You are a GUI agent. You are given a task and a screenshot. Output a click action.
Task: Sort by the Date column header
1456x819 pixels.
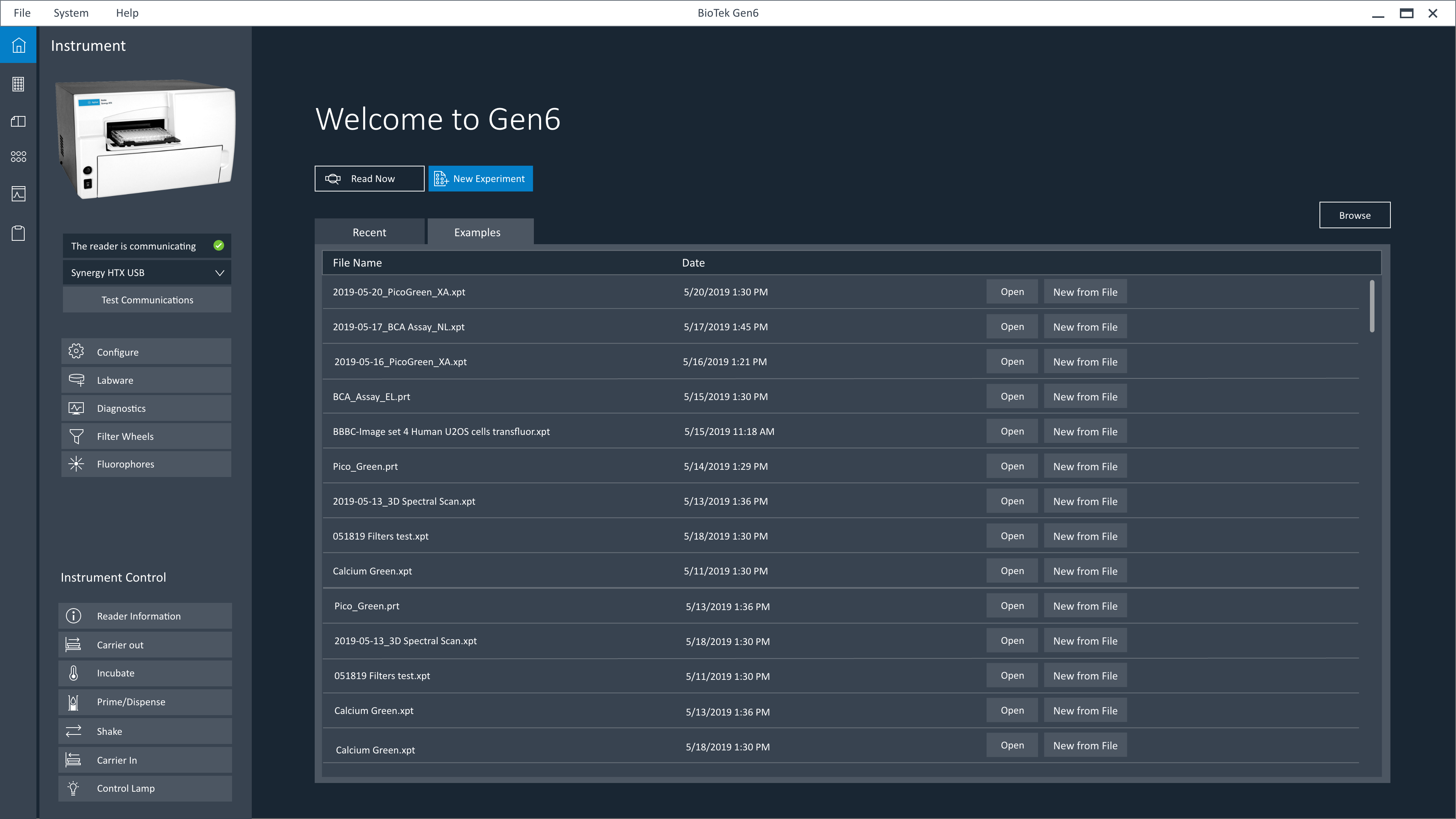point(693,262)
